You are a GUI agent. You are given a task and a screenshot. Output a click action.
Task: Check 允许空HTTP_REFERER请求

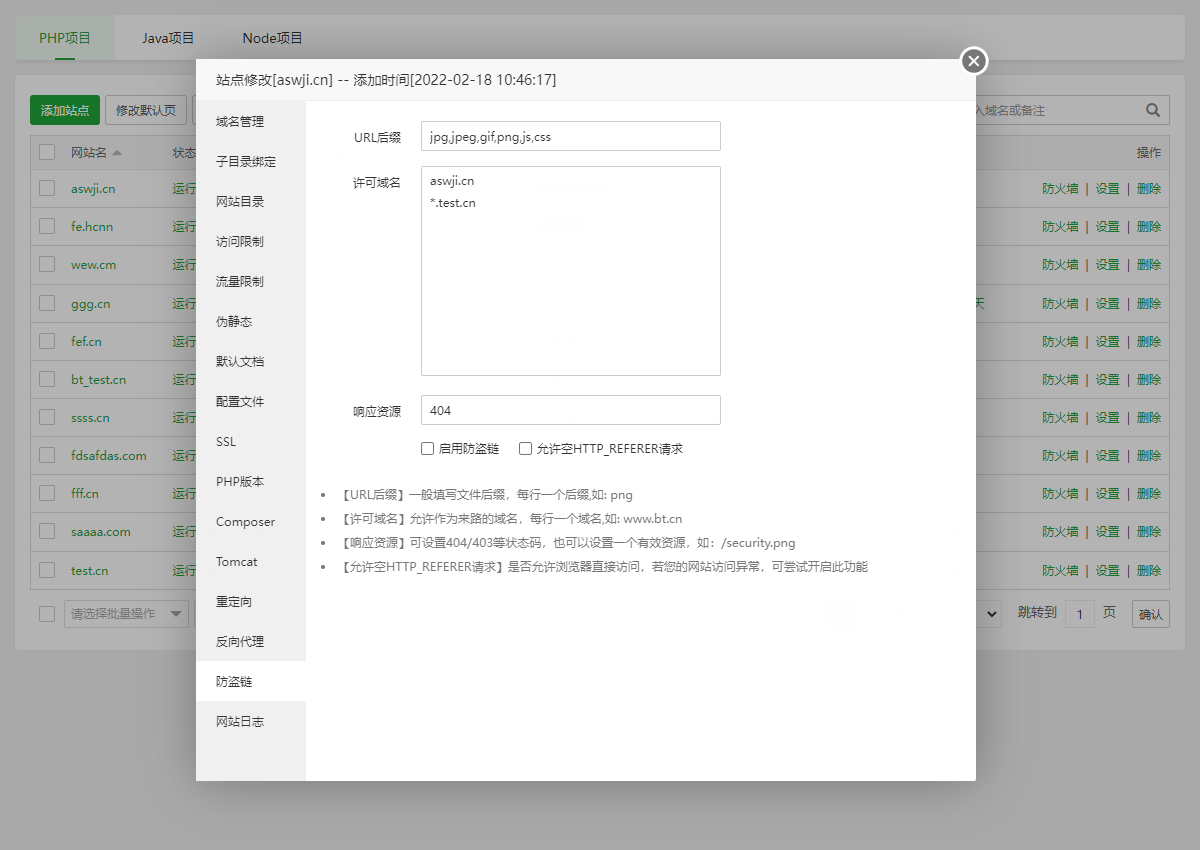coord(525,448)
